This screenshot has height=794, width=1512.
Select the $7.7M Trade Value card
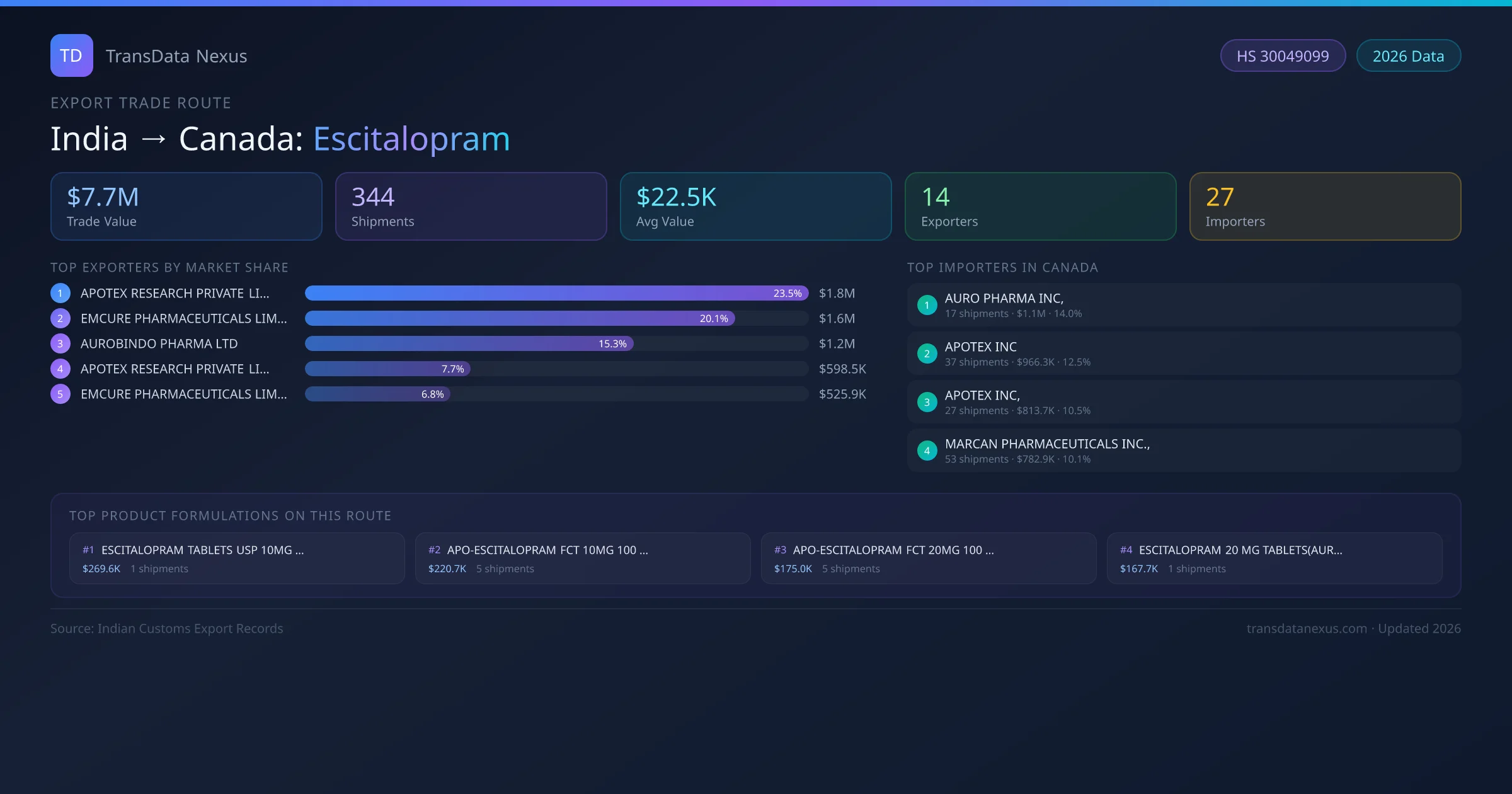coord(186,207)
